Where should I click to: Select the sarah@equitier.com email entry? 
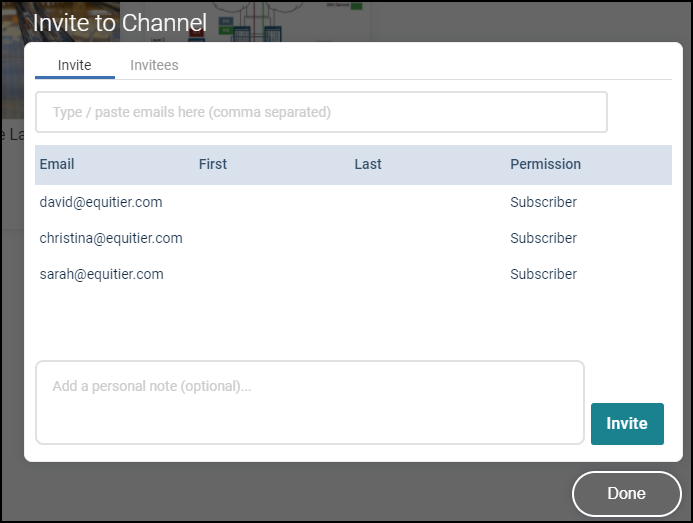tap(101, 274)
